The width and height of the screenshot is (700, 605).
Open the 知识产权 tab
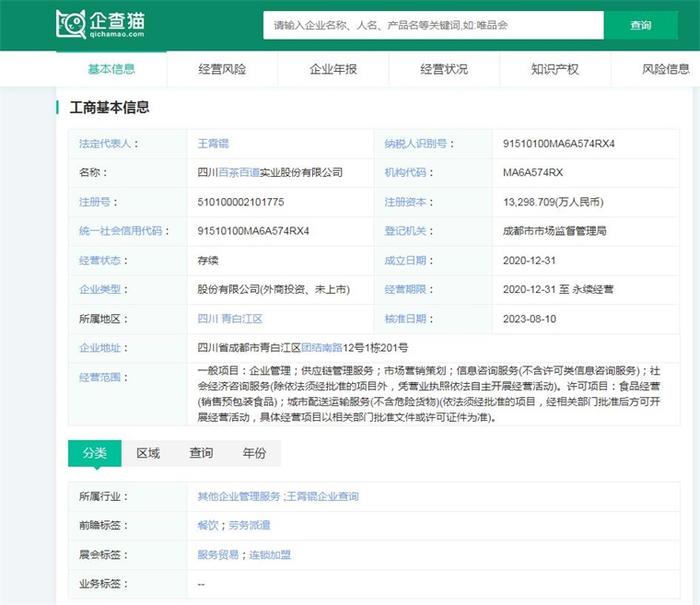554,69
